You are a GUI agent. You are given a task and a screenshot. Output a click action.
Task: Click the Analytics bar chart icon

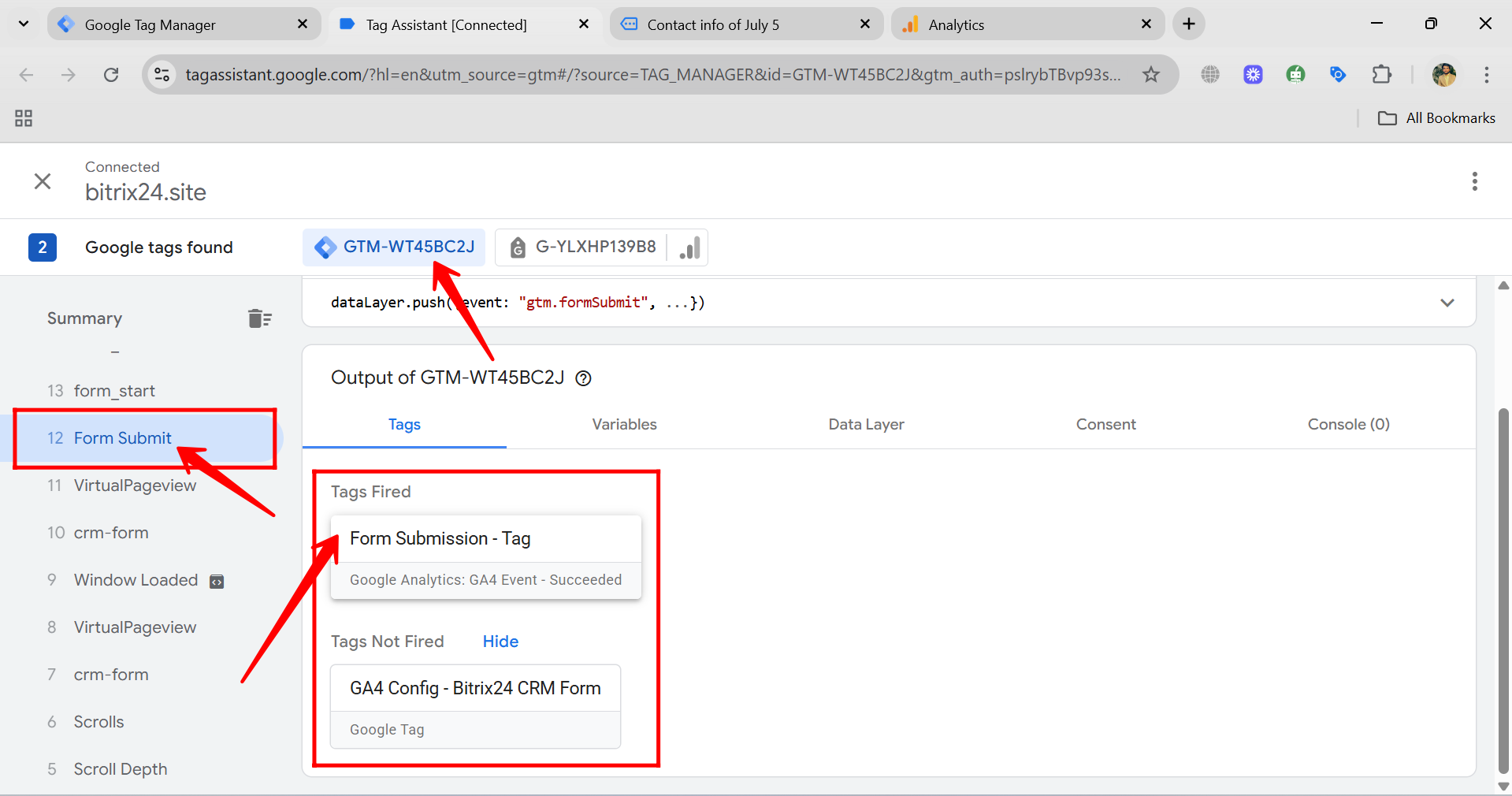tap(689, 247)
